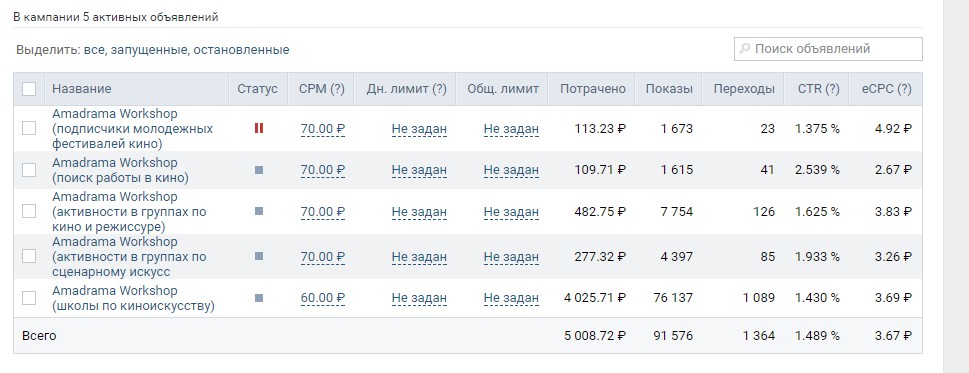Toggle the select-all checkbox in header
The image size is (969, 373).
[x=29, y=89]
